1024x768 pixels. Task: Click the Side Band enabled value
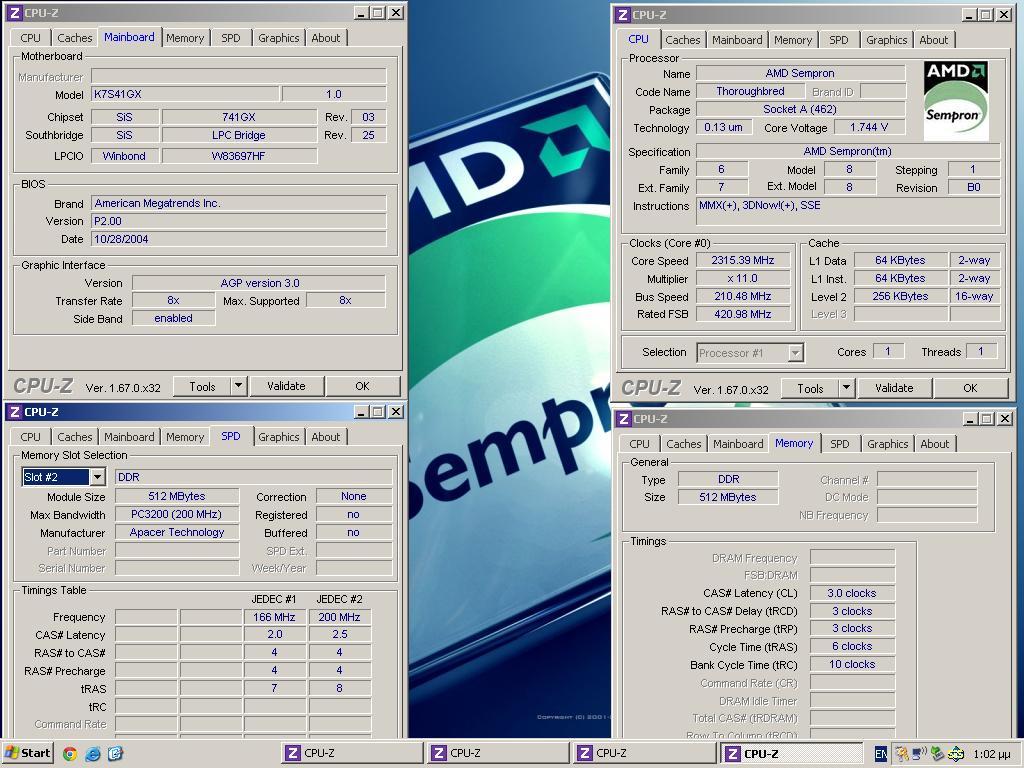(x=173, y=318)
